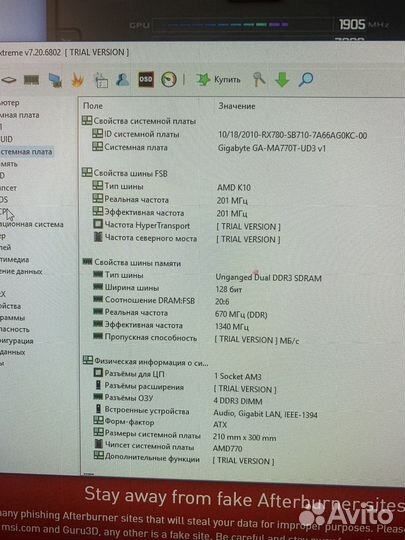Select the 1 Socket AM3 value

click(237, 376)
